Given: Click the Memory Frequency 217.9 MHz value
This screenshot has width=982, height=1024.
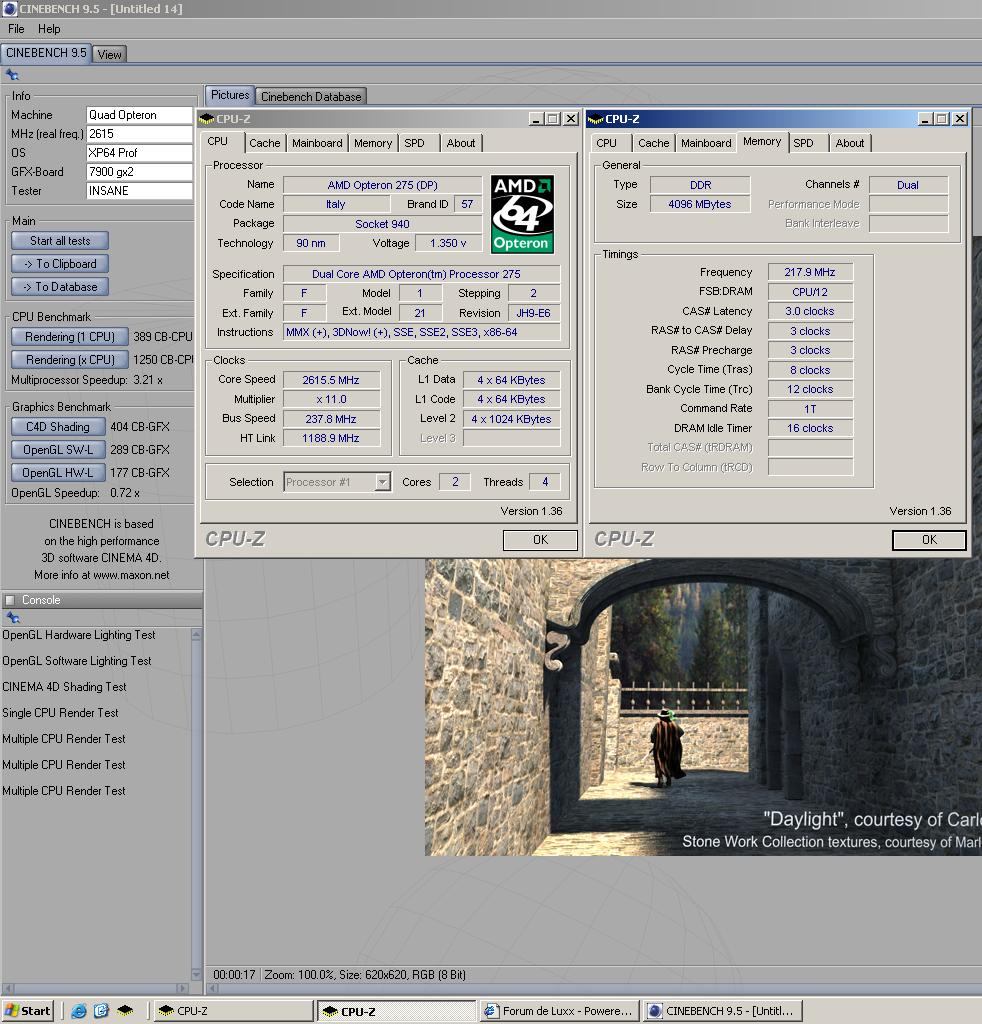Looking at the screenshot, I should click(x=810, y=272).
